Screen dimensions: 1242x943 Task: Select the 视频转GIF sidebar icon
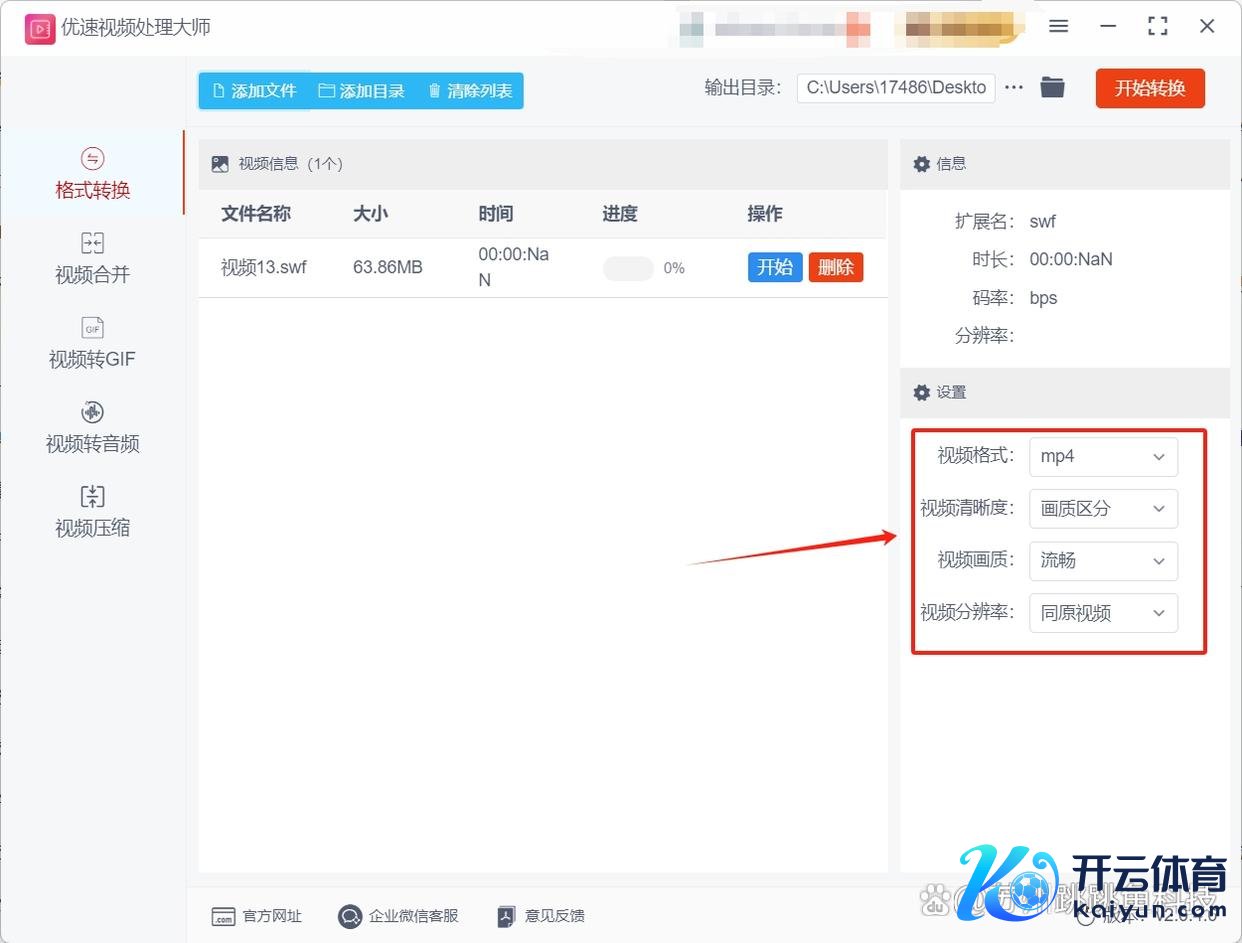coord(92,329)
